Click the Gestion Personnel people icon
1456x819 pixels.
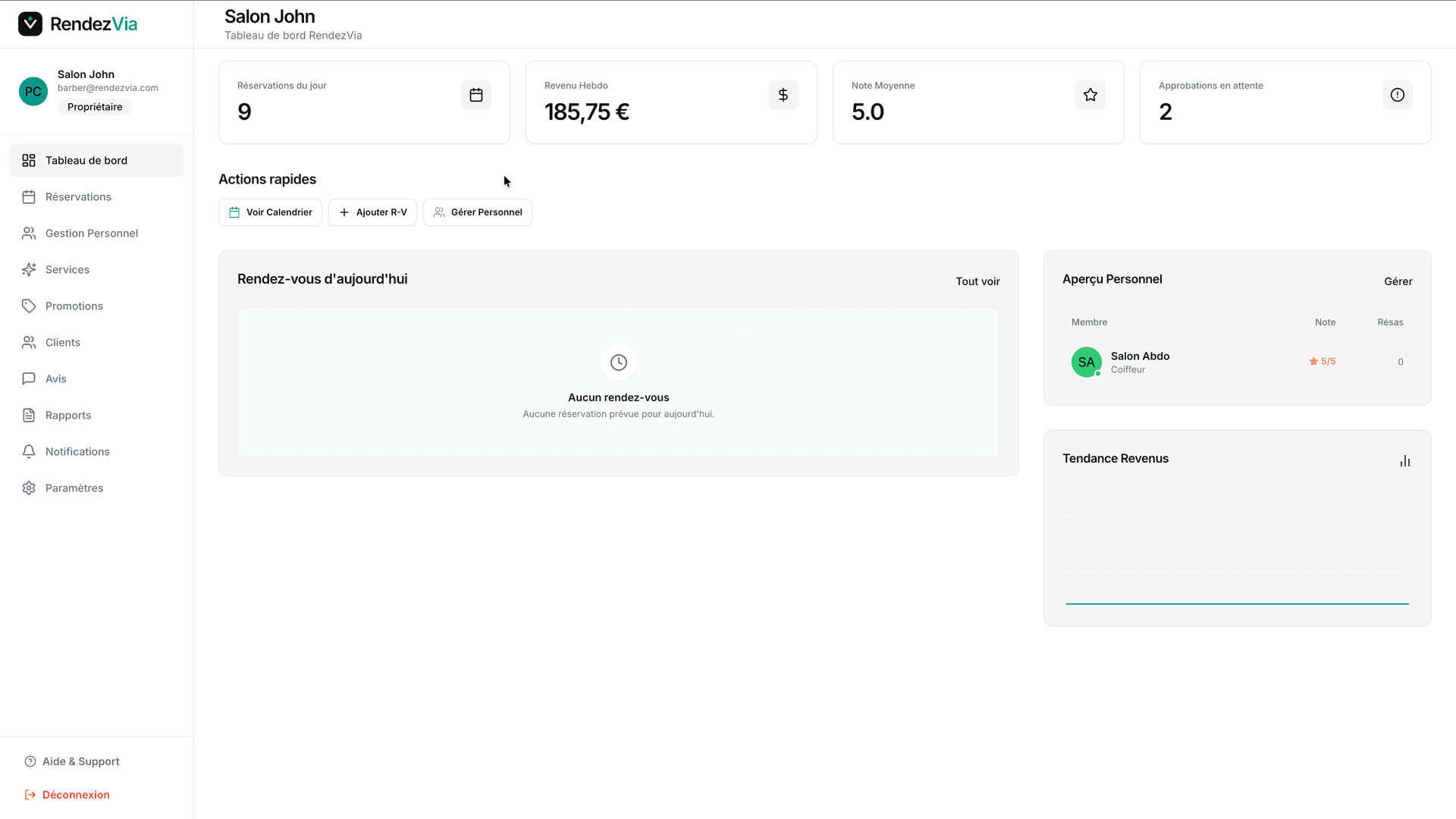[x=29, y=234]
